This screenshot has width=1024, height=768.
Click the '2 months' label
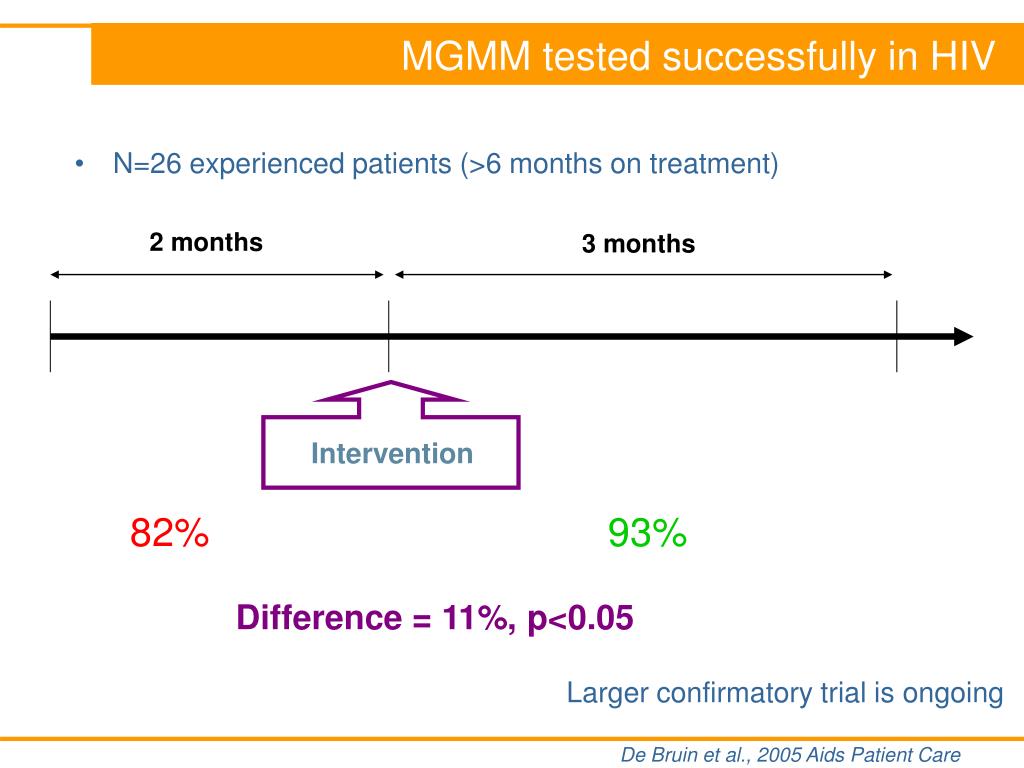click(x=206, y=242)
